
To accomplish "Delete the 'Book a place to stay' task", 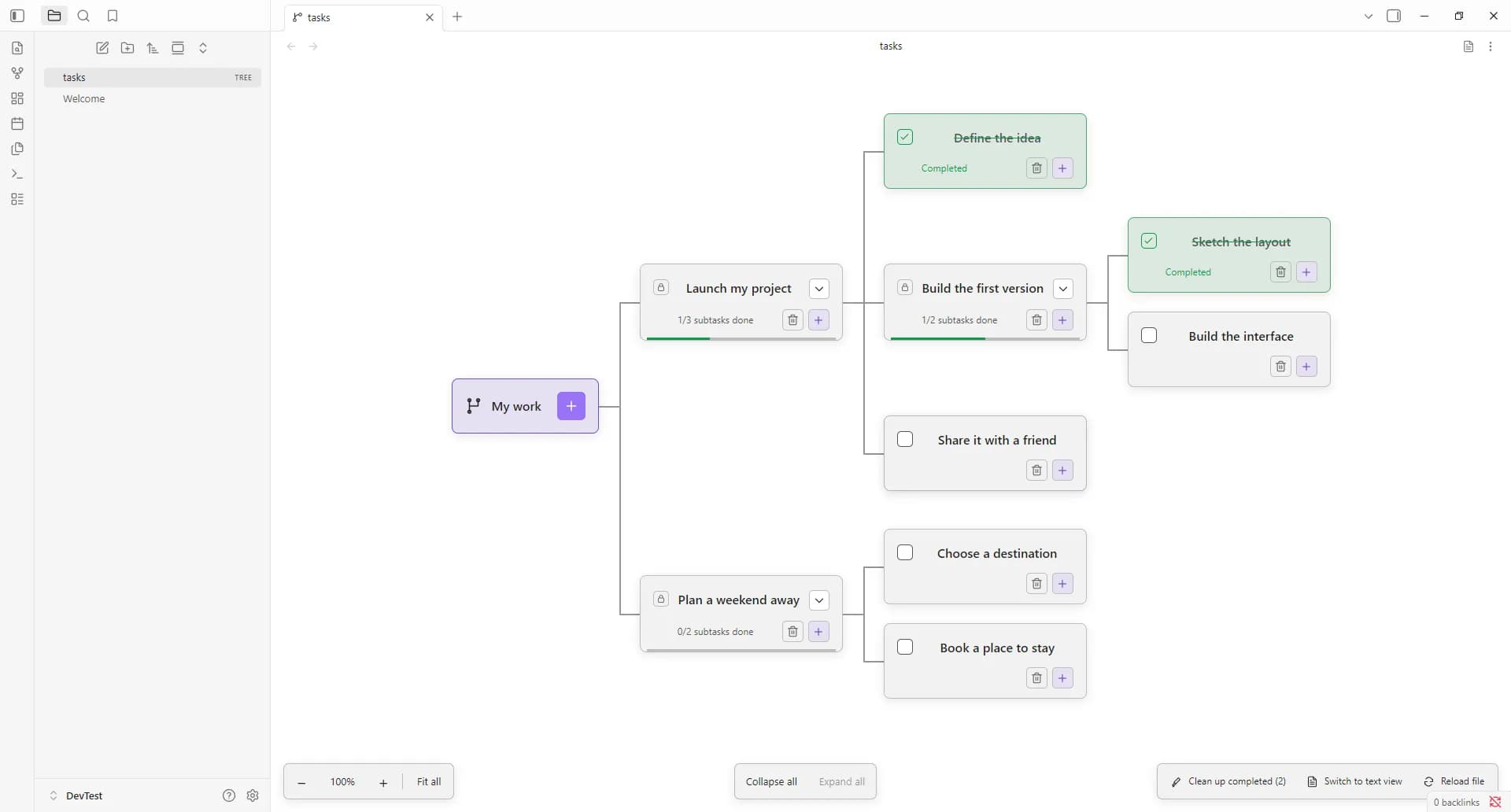I will (1036, 678).
